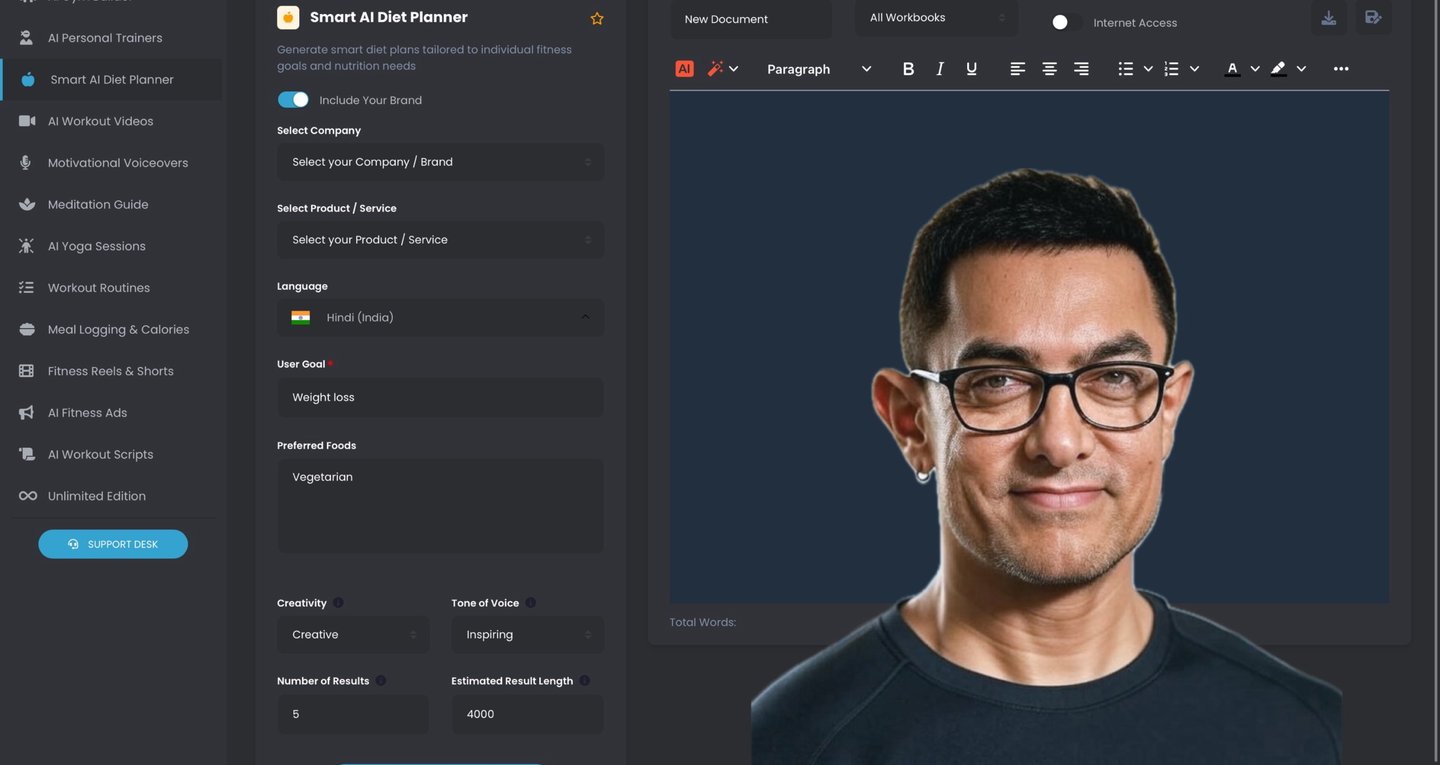
Task: Center-align the text
Action: click(1049, 69)
